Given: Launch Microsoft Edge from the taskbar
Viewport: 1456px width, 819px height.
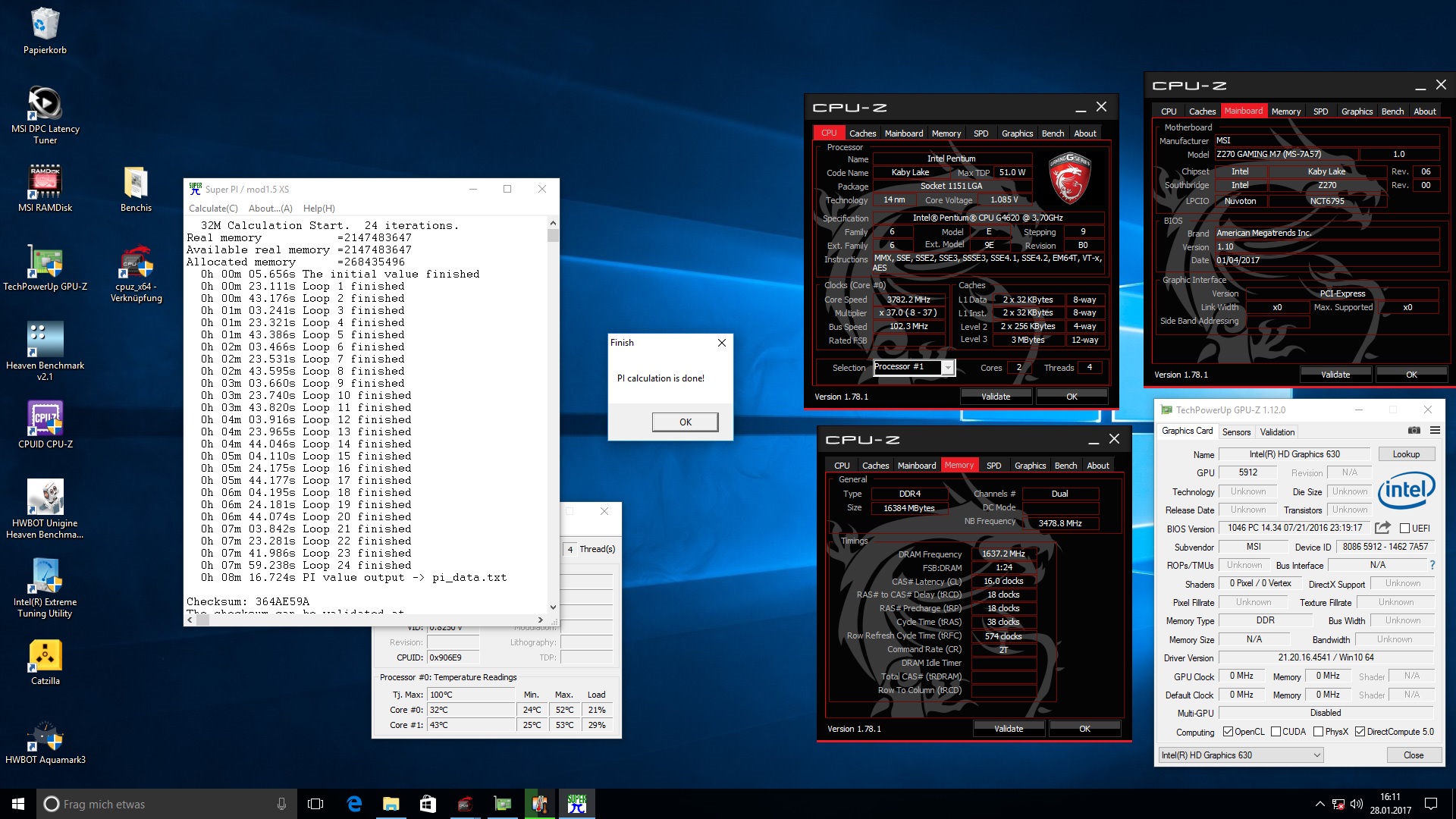Looking at the screenshot, I should [x=353, y=804].
